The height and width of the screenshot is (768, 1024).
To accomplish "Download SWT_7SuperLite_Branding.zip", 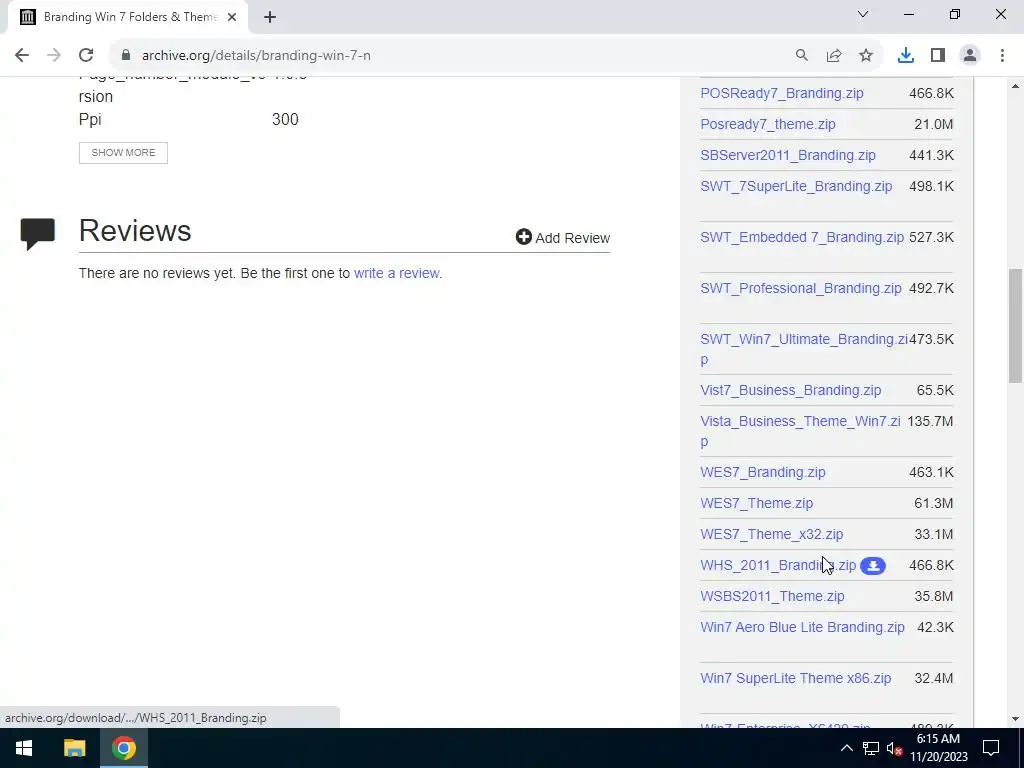I will coord(796,186).
